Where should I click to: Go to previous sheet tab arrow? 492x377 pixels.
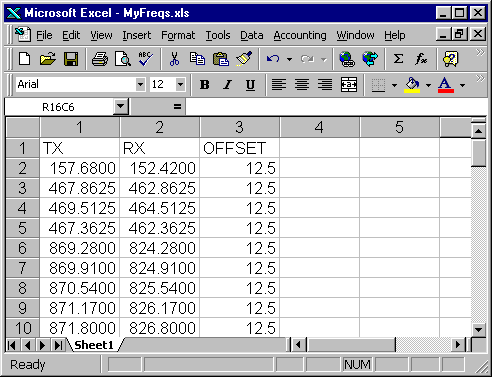[27, 345]
